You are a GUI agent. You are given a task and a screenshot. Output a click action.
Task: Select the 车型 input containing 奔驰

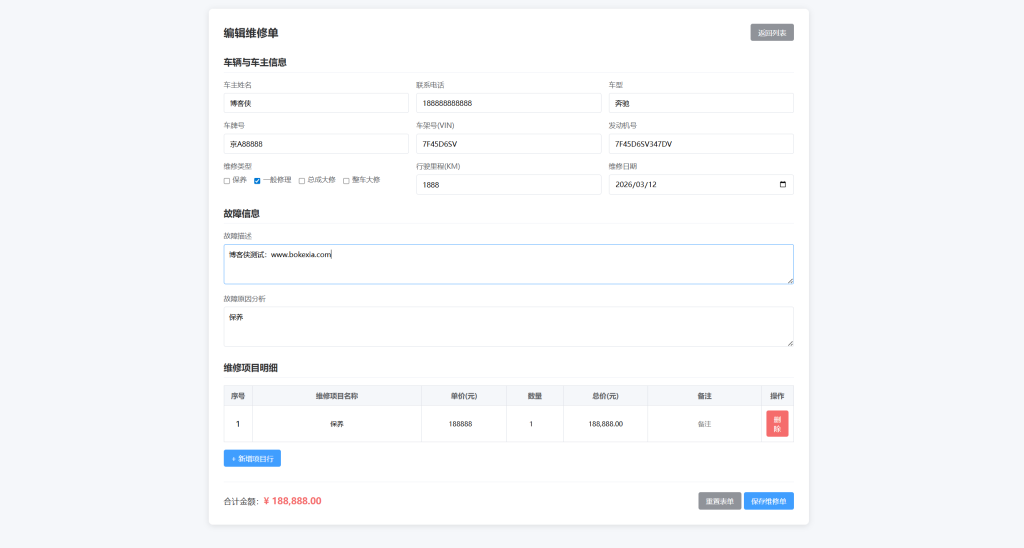coord(700,103)
